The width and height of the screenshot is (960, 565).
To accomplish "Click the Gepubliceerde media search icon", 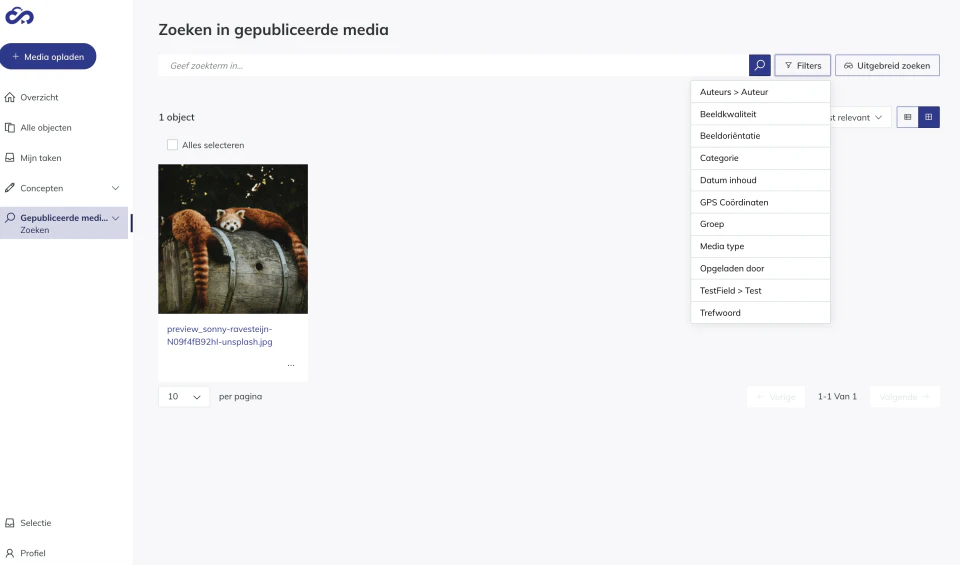I will click(10, 217).
